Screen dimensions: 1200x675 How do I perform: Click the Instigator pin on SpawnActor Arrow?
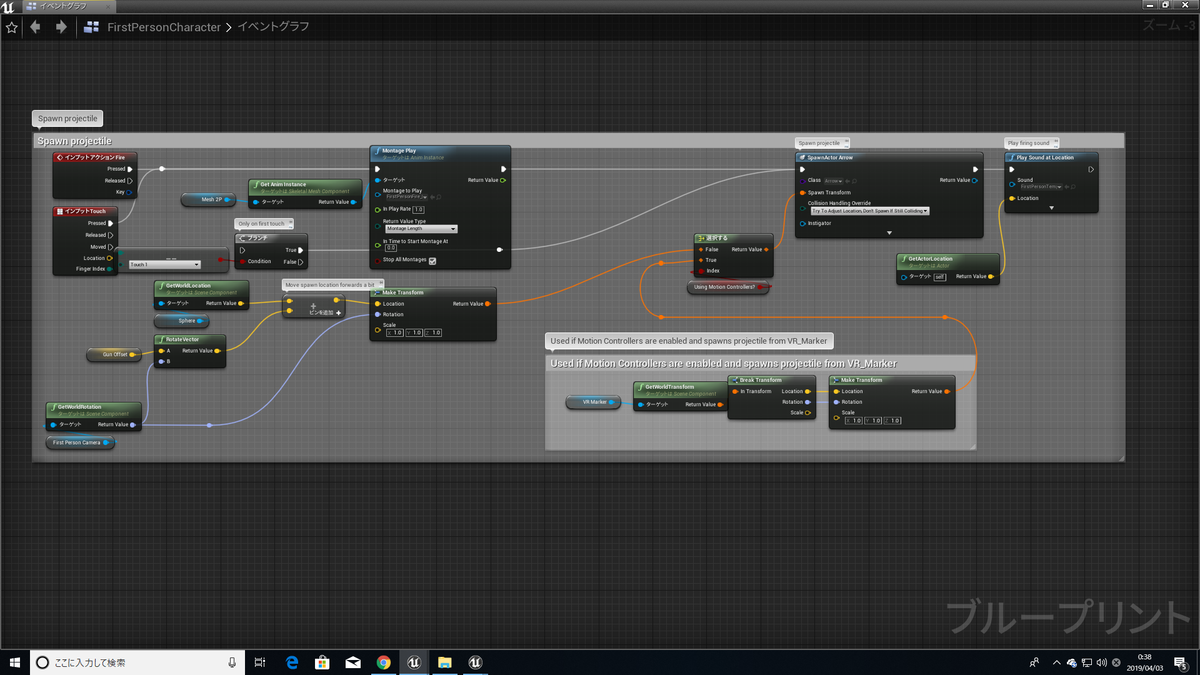[801, 223]
